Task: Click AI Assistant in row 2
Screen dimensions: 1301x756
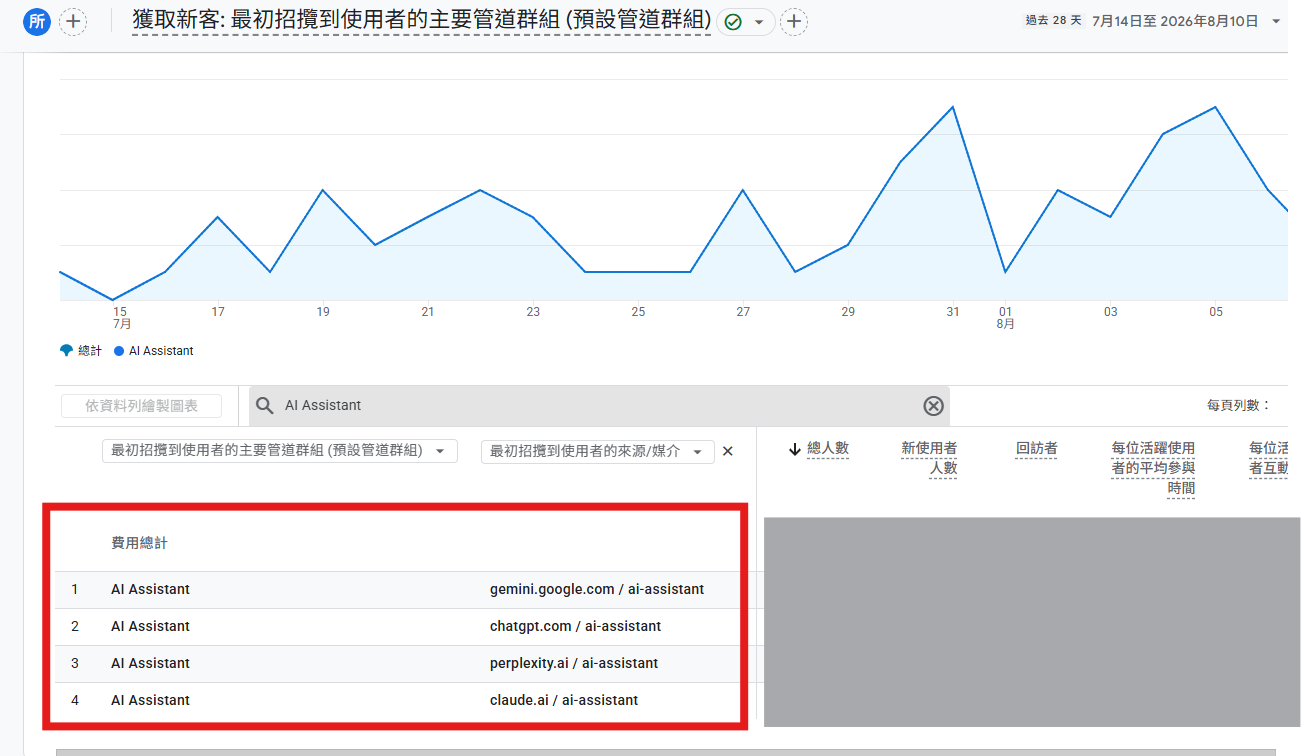Action: coord(150,626)
